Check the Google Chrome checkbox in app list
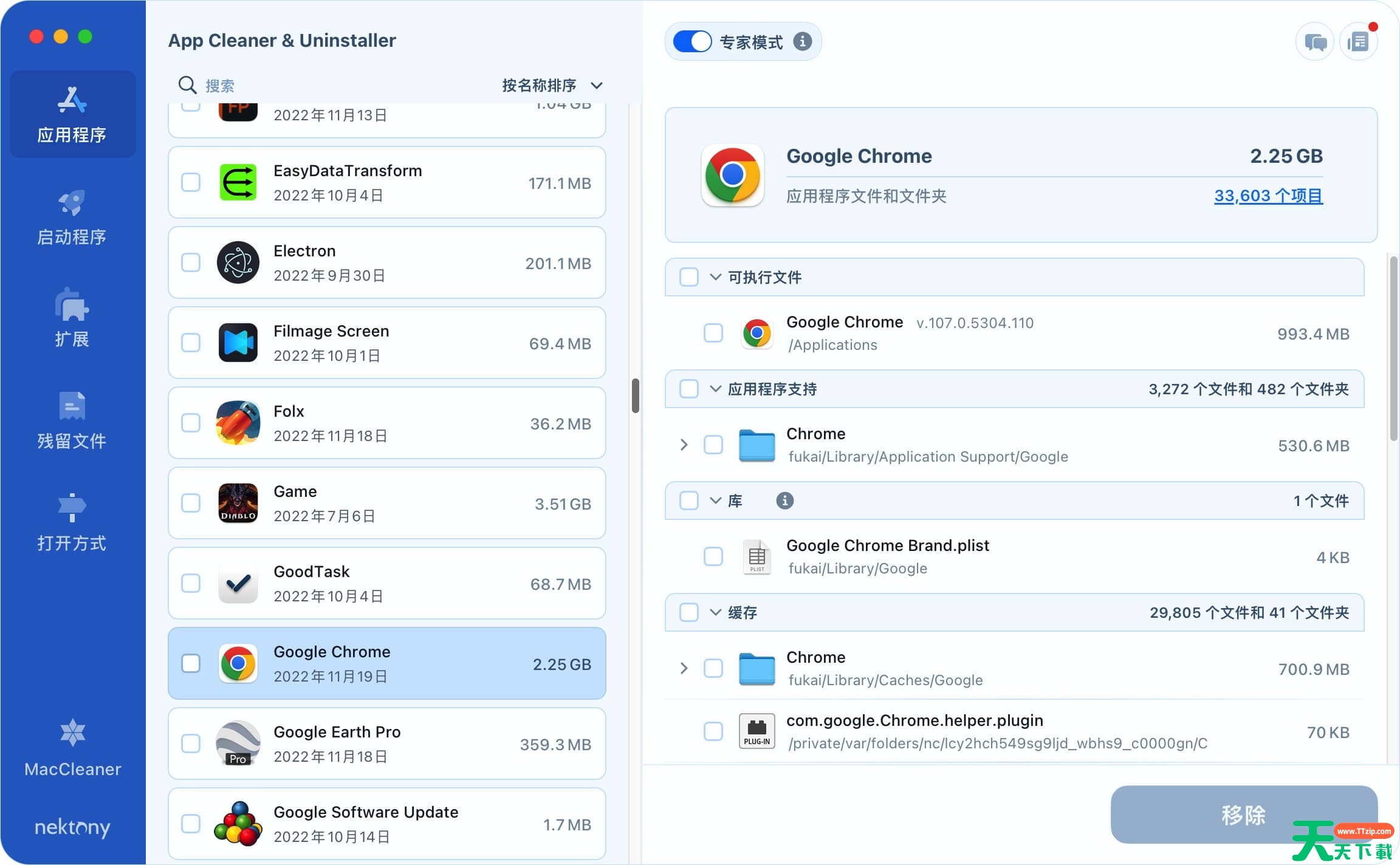1400x865 pixels. (190, 664)
